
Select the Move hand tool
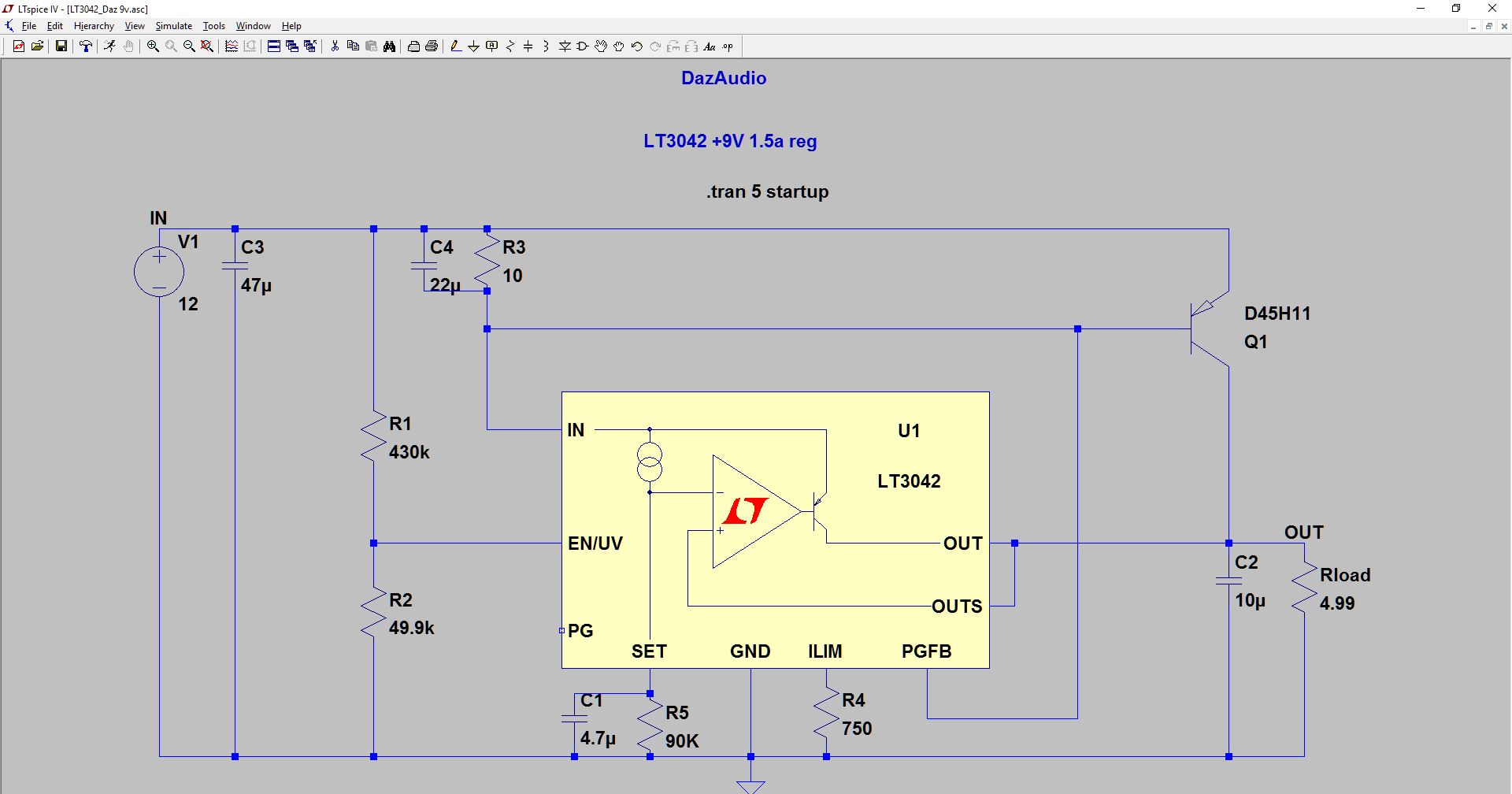[601, 46]
